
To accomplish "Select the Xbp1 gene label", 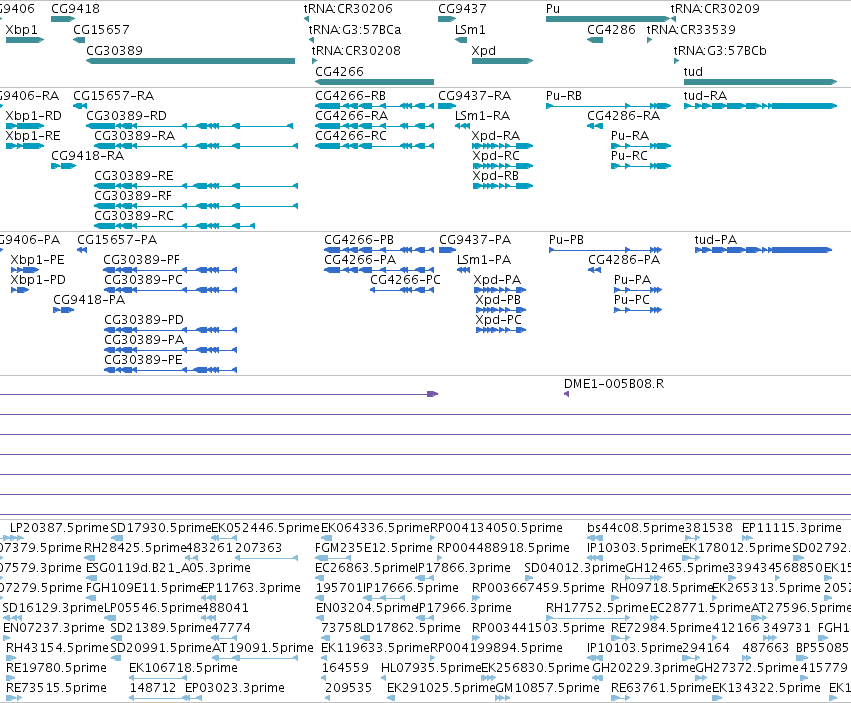I will (22, 29).
